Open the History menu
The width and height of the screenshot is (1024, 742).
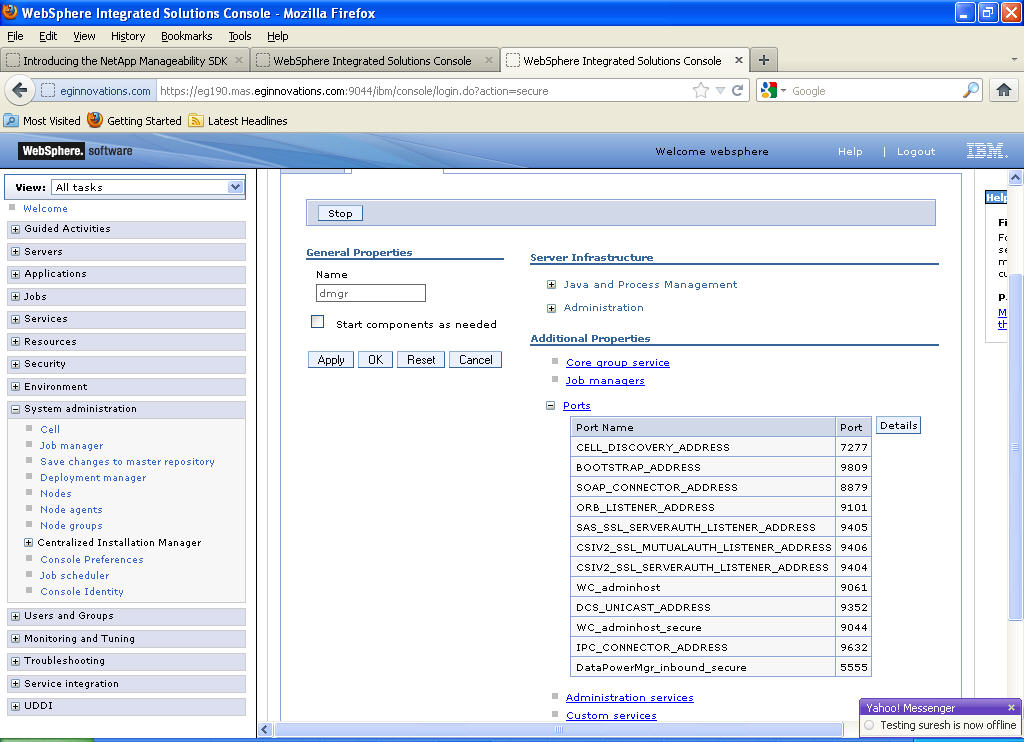point(128,36)
